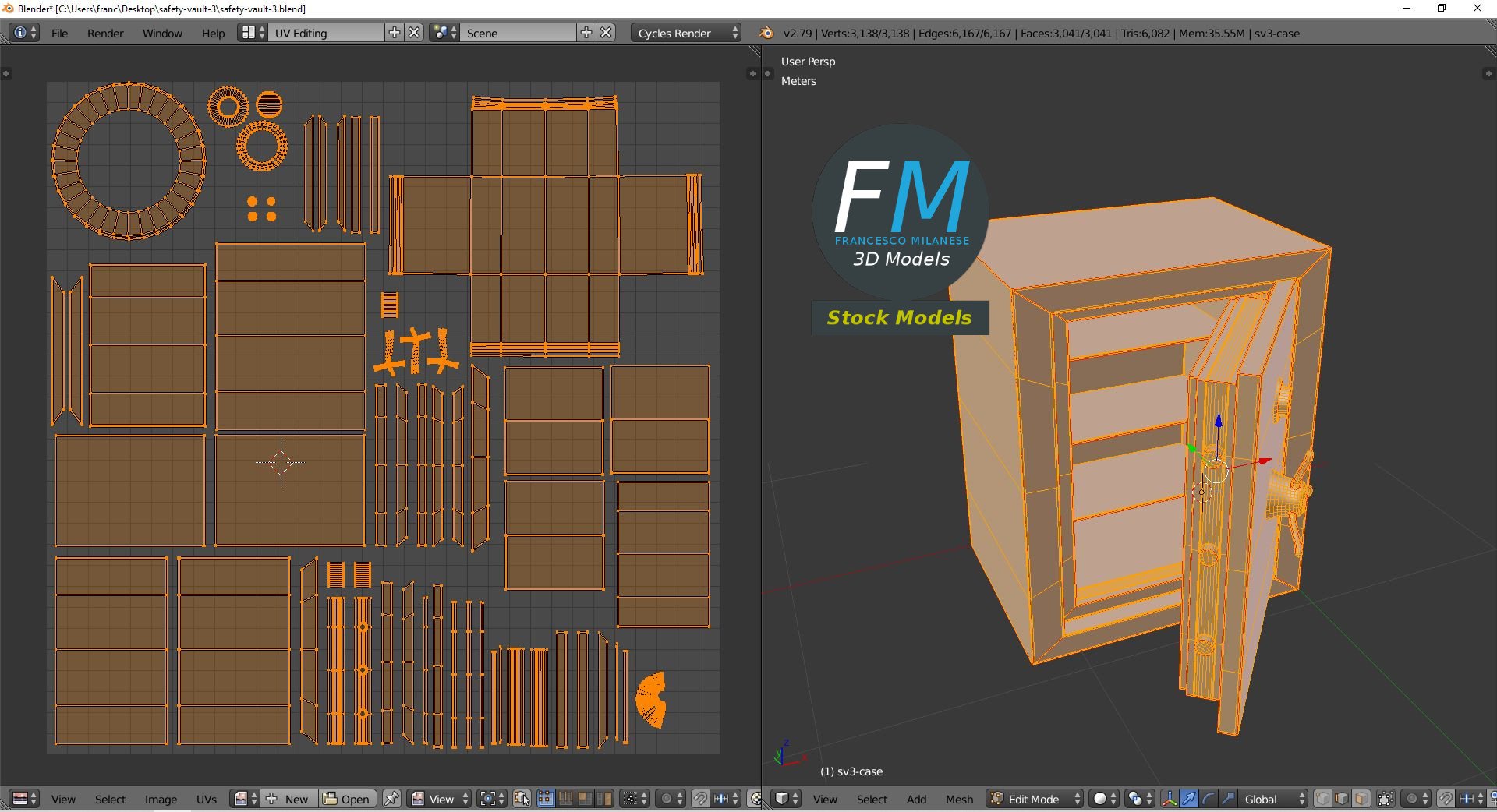Viewport: 1497px width, 812px height.
Task: Click the Blender info editor type icon
Action: [25, 33]
